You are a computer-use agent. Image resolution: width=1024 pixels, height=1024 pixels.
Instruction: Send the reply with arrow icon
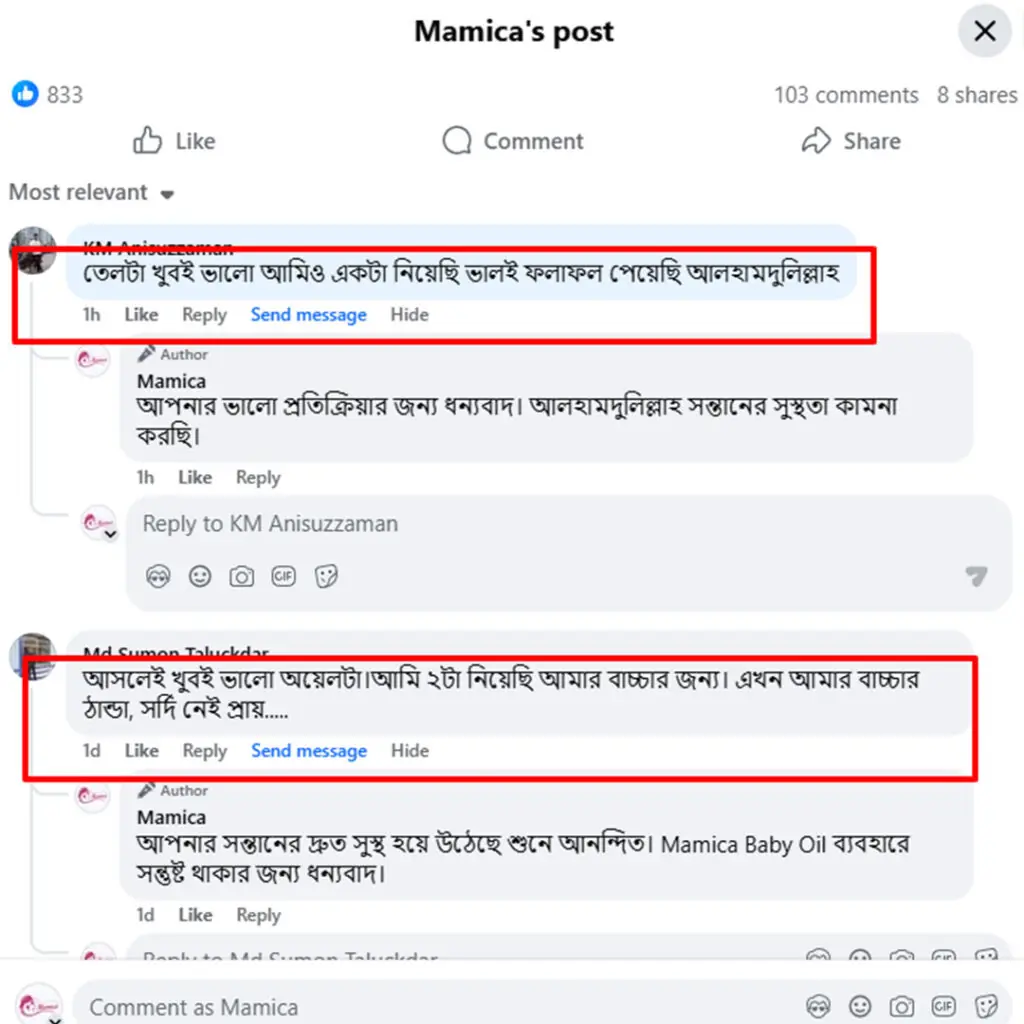pyautogui.click(x=976, y=576)
